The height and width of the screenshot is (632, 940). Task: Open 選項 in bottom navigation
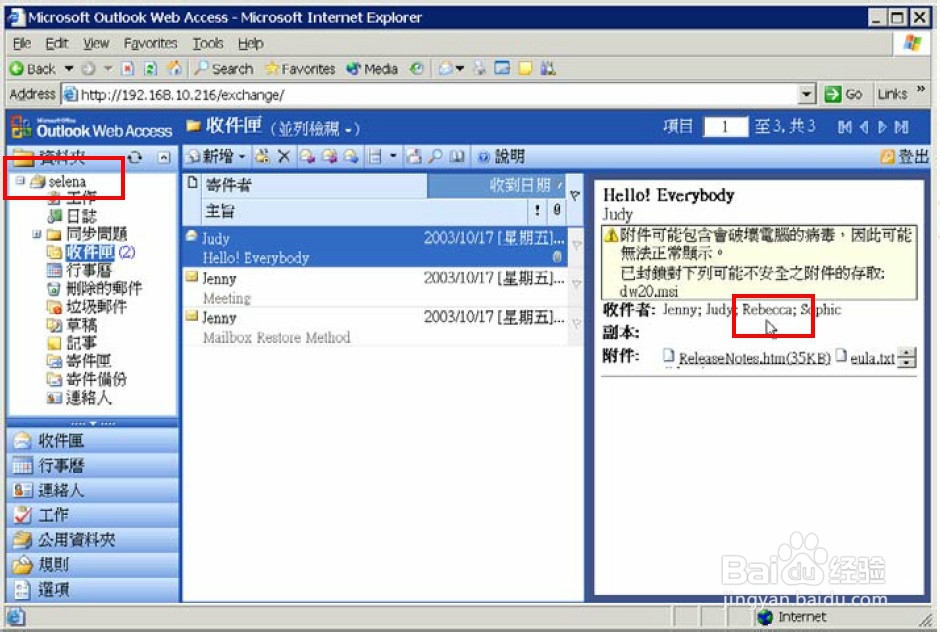pyautogui.click(x=93, y=589)
